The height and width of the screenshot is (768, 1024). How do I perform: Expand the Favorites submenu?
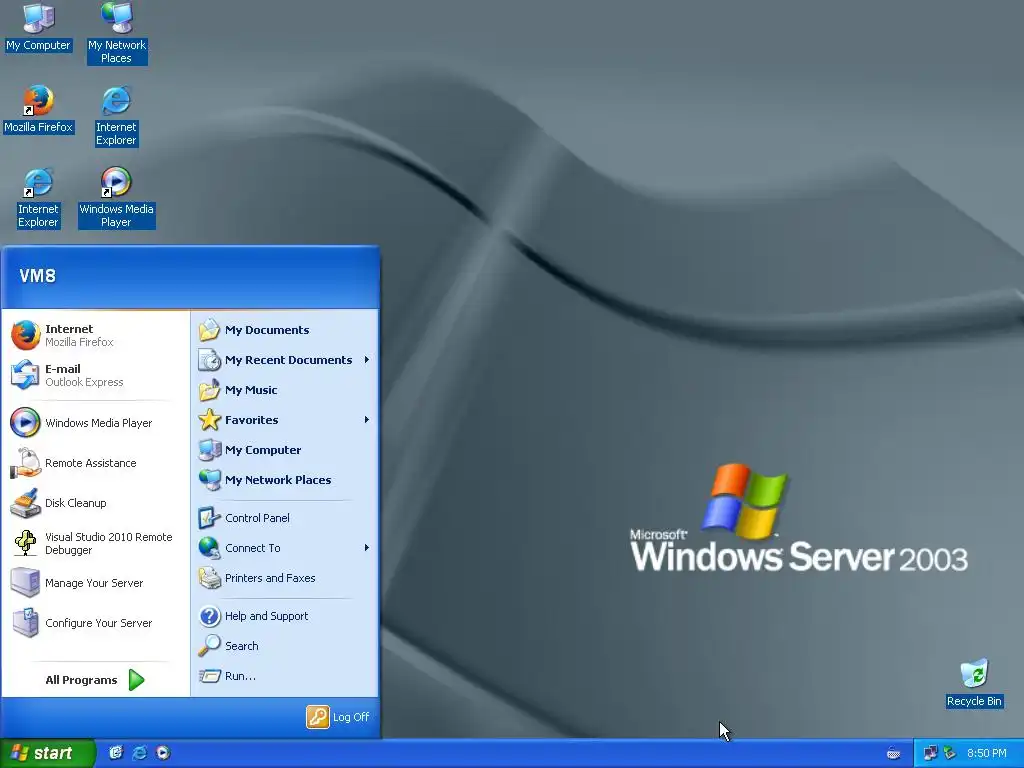coord(285,420)
